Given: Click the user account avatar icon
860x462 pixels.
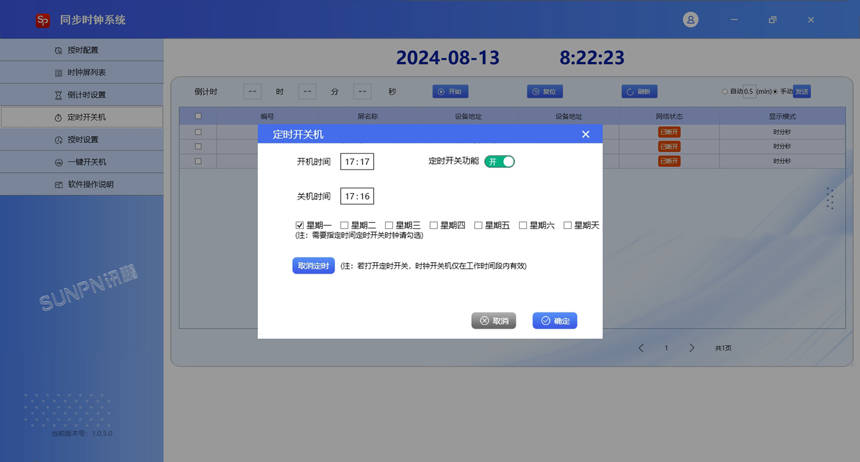Looking at the screenshot, I should pyautogui.click(x=691, y=20).
